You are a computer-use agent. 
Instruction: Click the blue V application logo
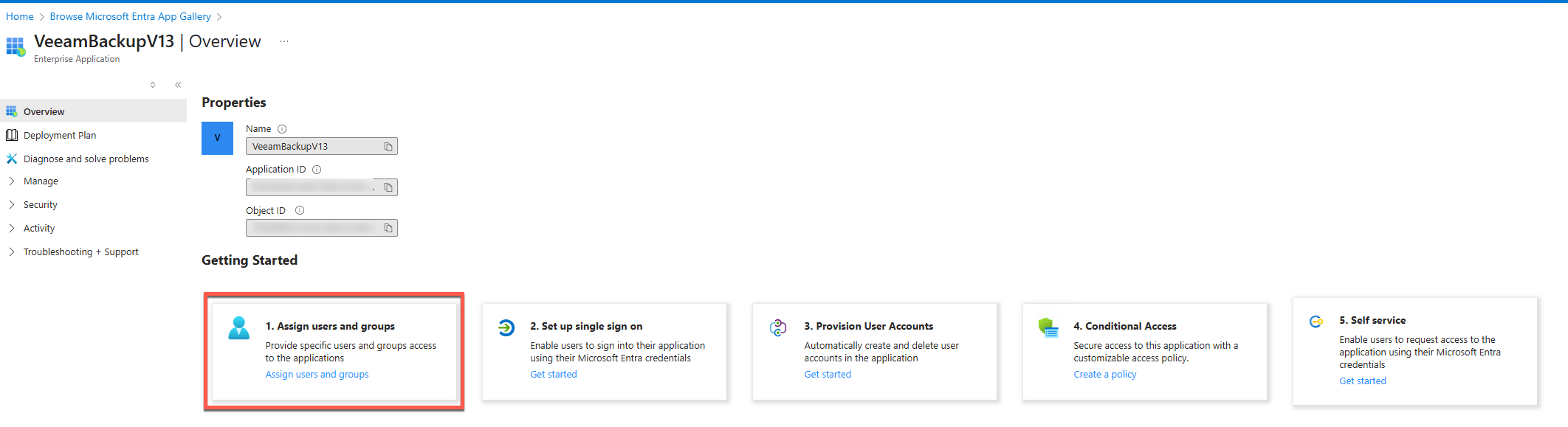coord(217,138)
